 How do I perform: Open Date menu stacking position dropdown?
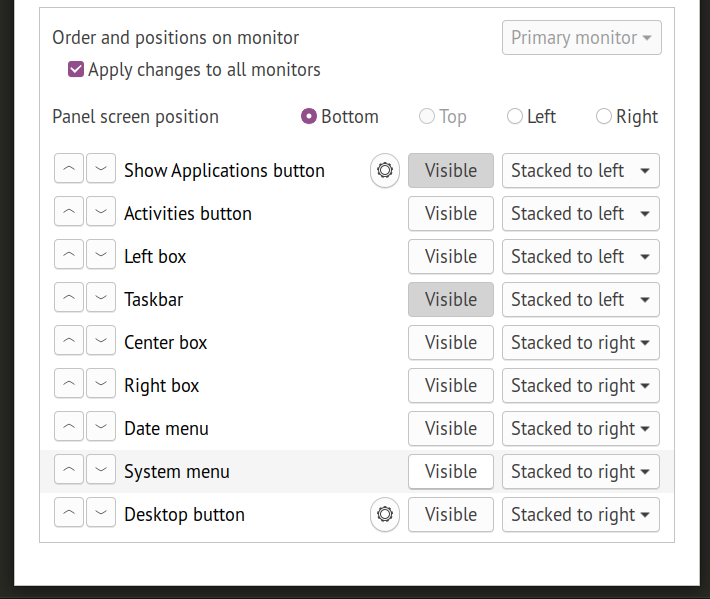pos(580,428)
